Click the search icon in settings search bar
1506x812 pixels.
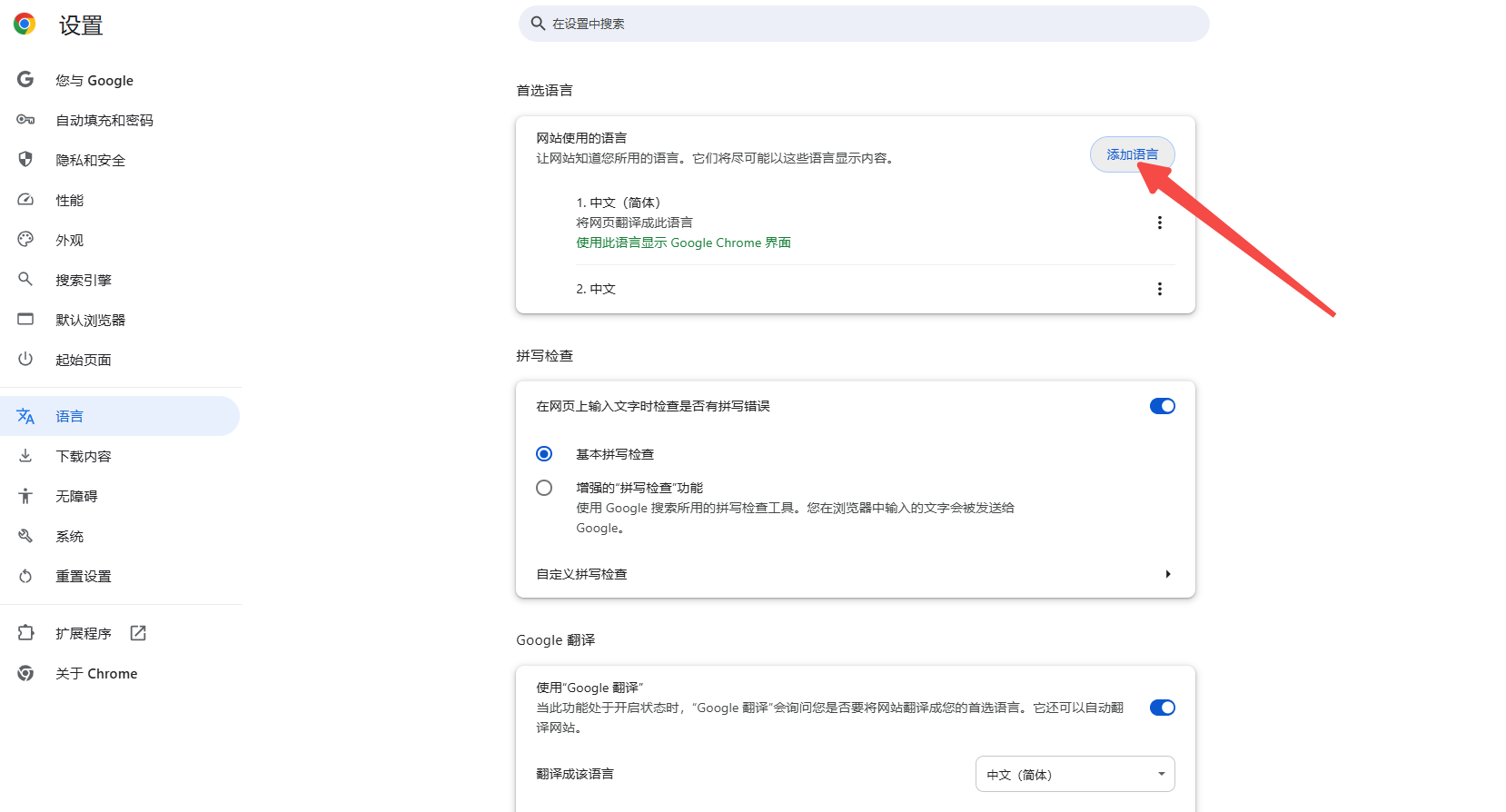[539, 24]
